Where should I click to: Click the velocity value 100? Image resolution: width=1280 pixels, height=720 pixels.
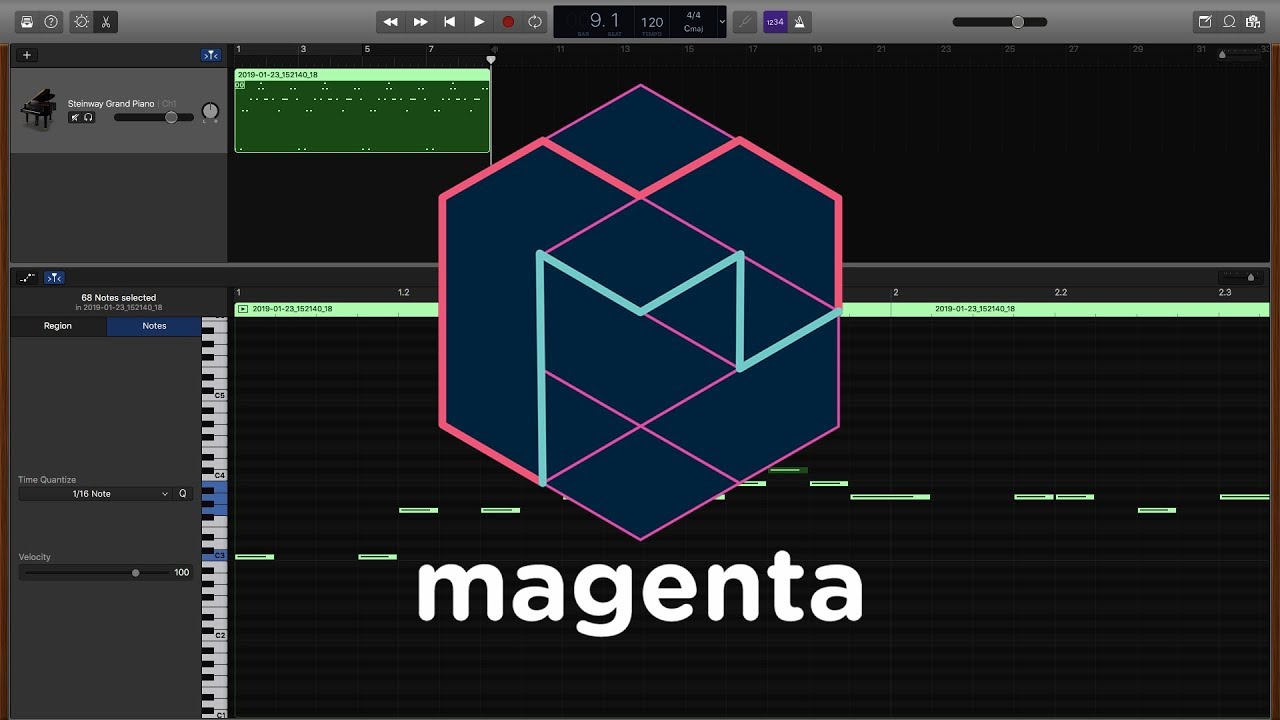(x=181, y=573)
